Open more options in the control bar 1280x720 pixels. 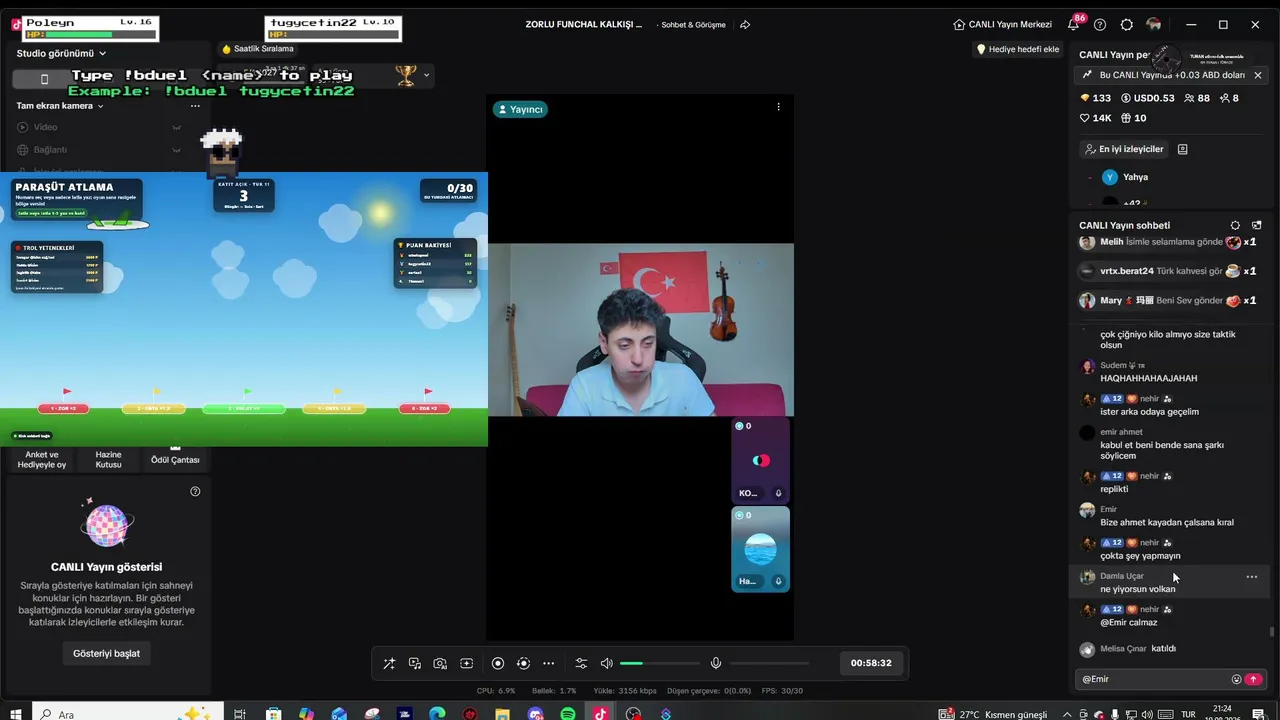click(548, 663)
